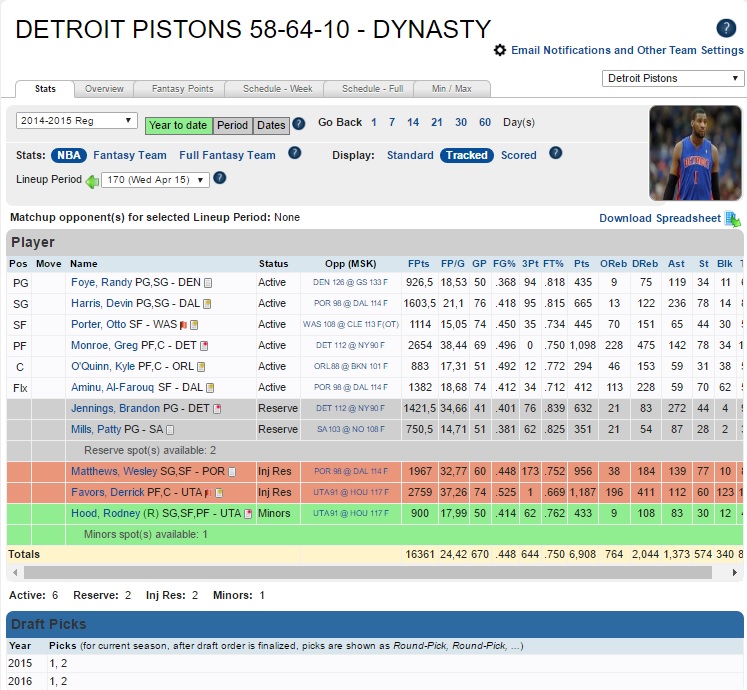The image size is (747, 690).
Task: Click the settings gear icon
Action: pos(500,50)
